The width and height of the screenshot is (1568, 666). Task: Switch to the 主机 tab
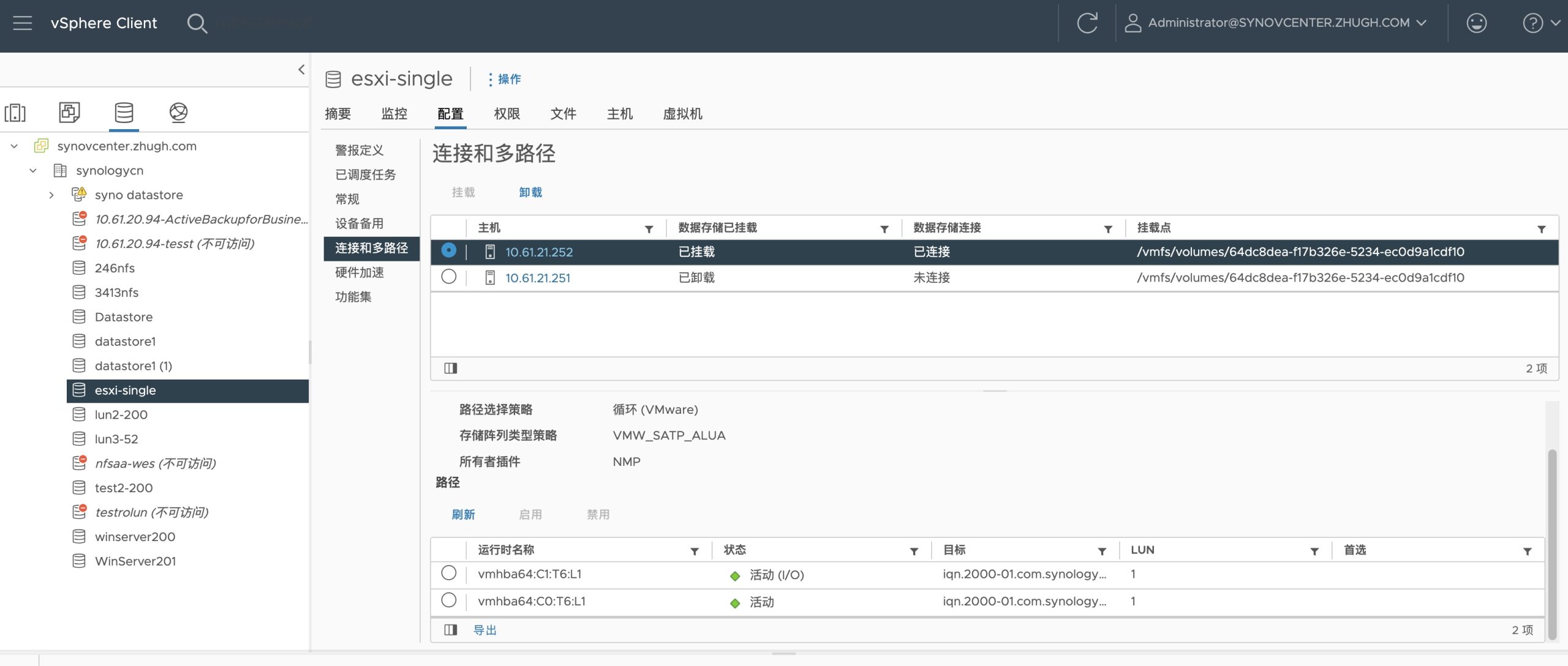click(x=620, y=114)
